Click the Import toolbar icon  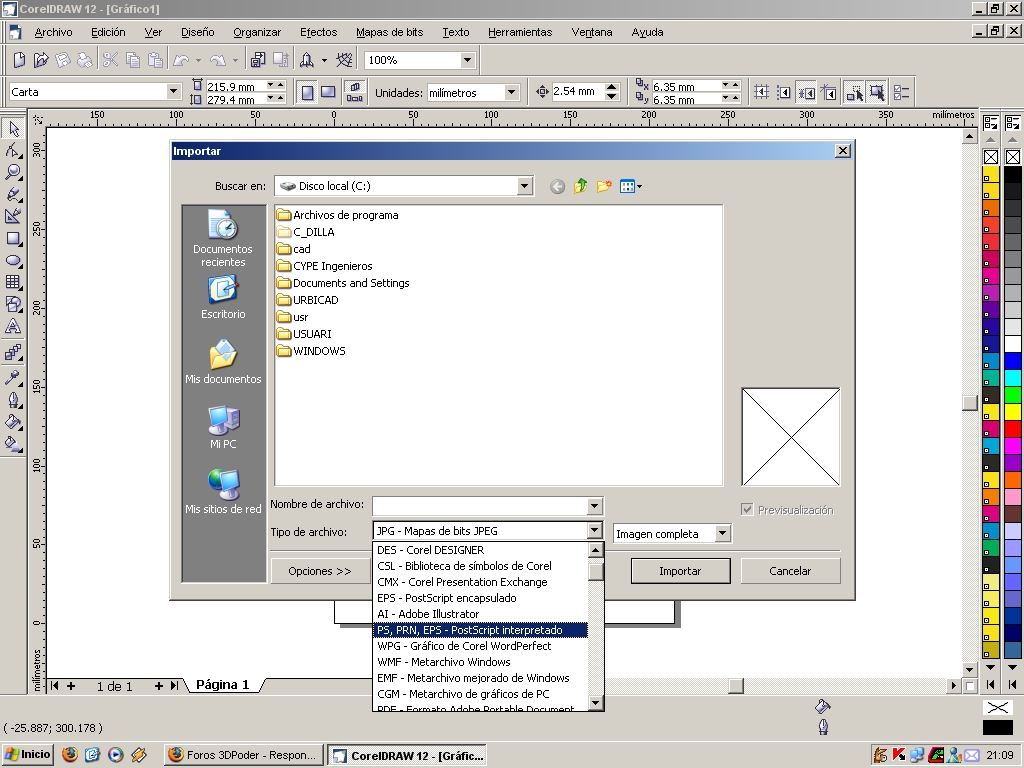258,60
